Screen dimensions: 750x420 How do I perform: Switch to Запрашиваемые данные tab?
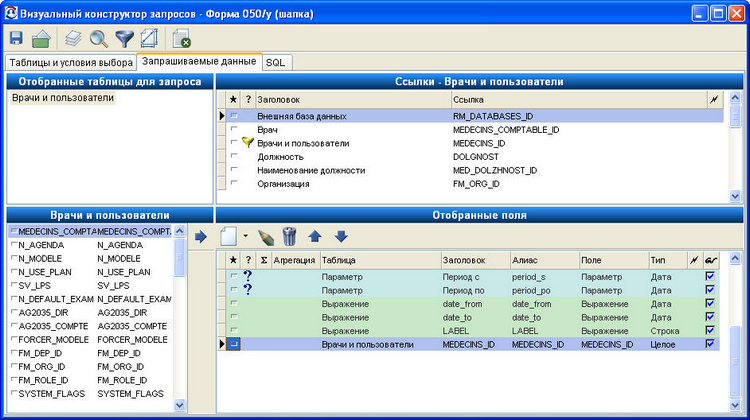pos(199,62)
